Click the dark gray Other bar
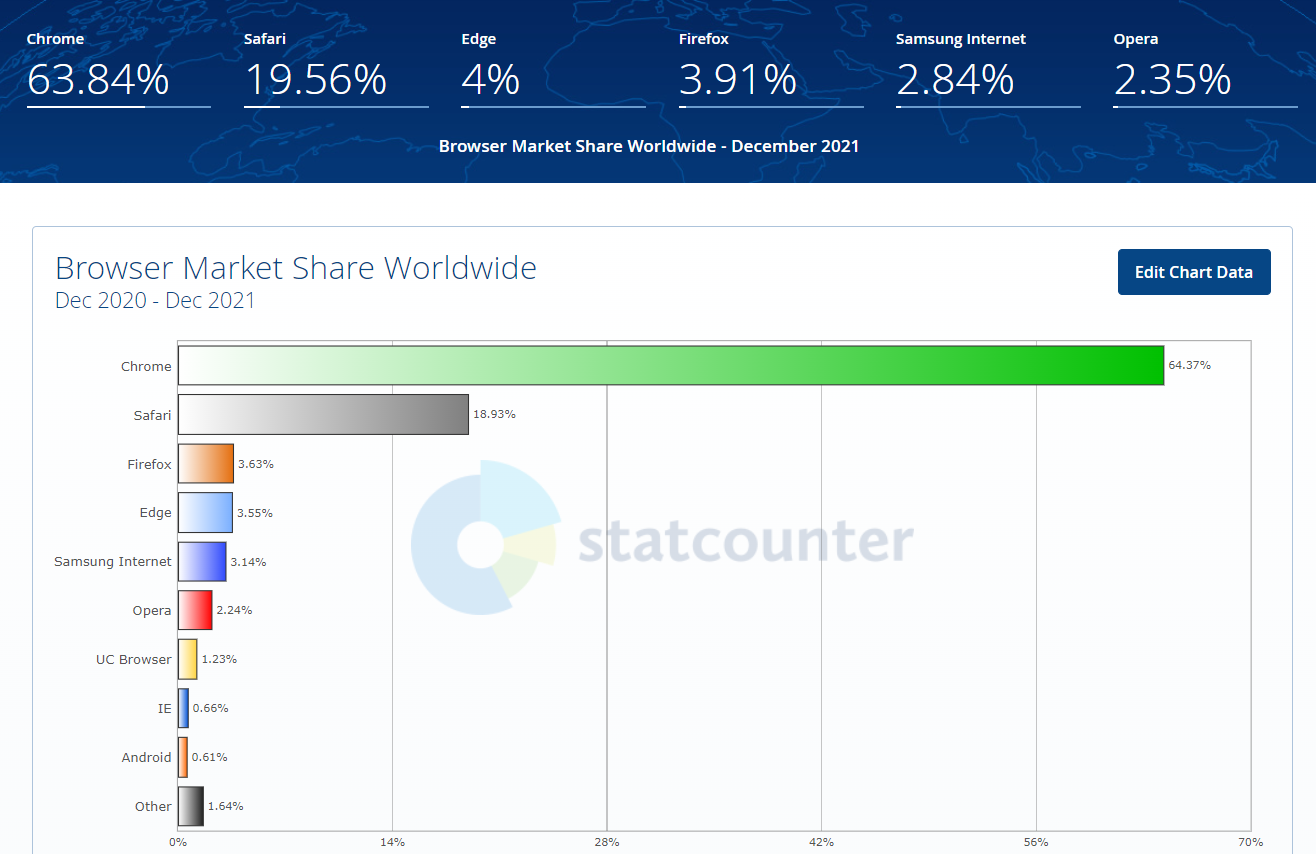The image size is (1316, 854). pyautogui.click(x=191, y=806)
